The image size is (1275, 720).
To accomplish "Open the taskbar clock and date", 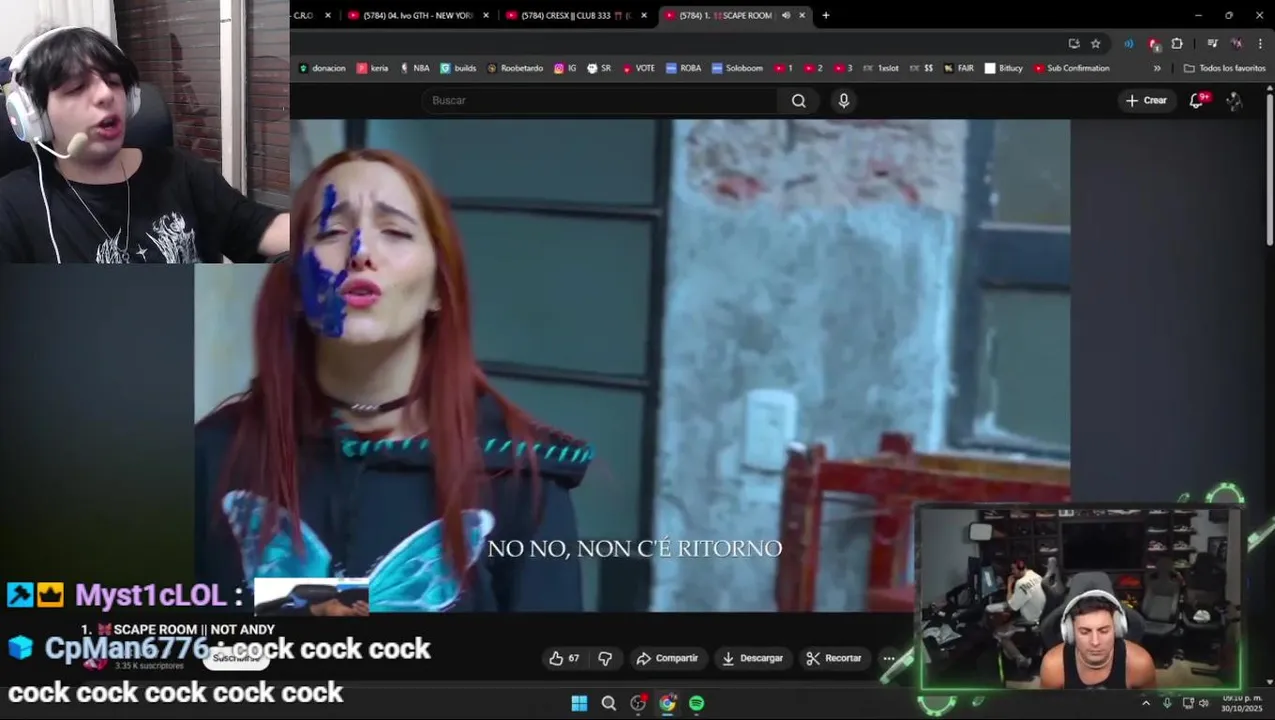I will click(1240, 703).
